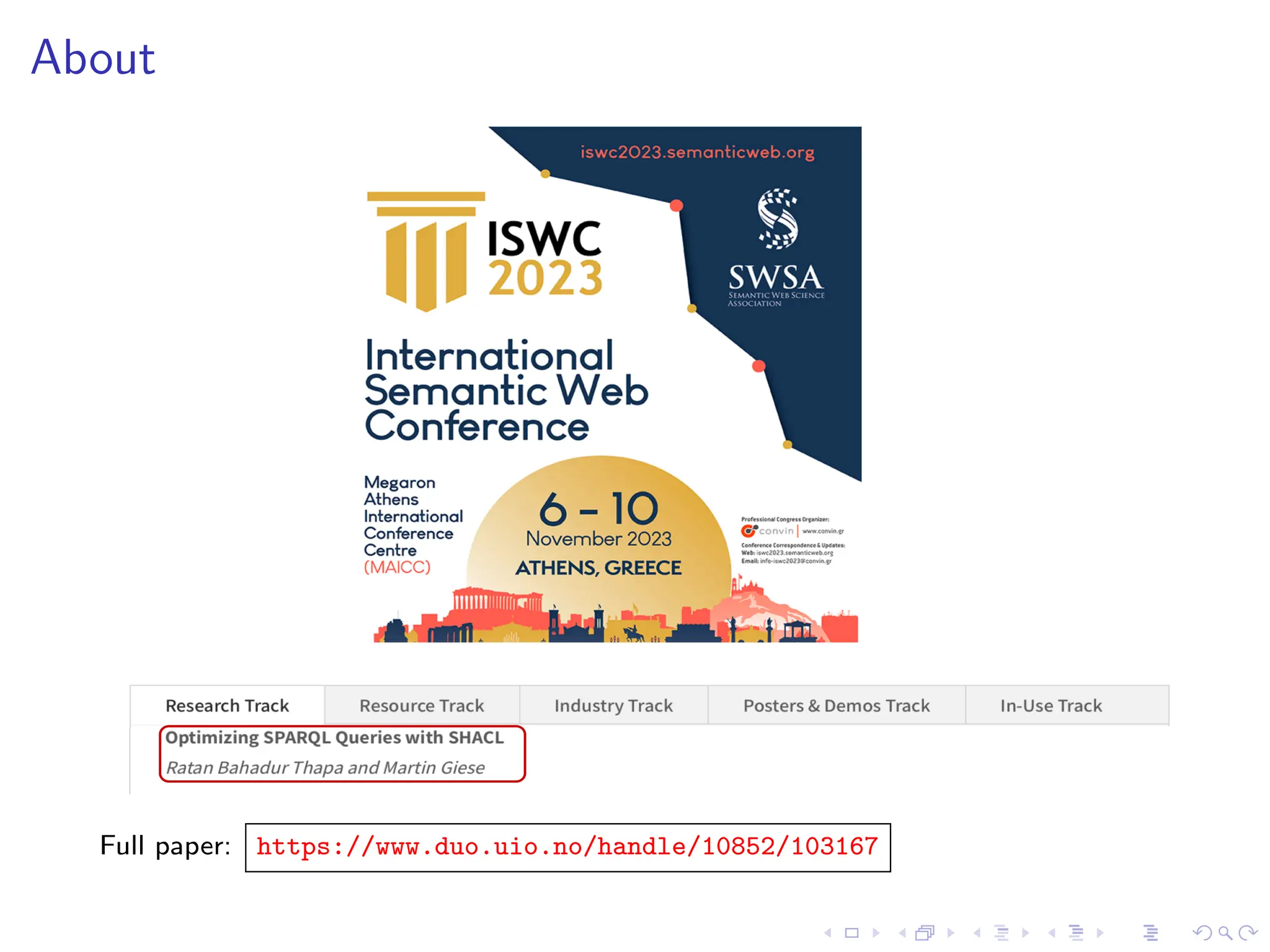Click the subsection navigation icon
The width and height of the screenshot is (1270, 952).
(x=1001, y=933)
